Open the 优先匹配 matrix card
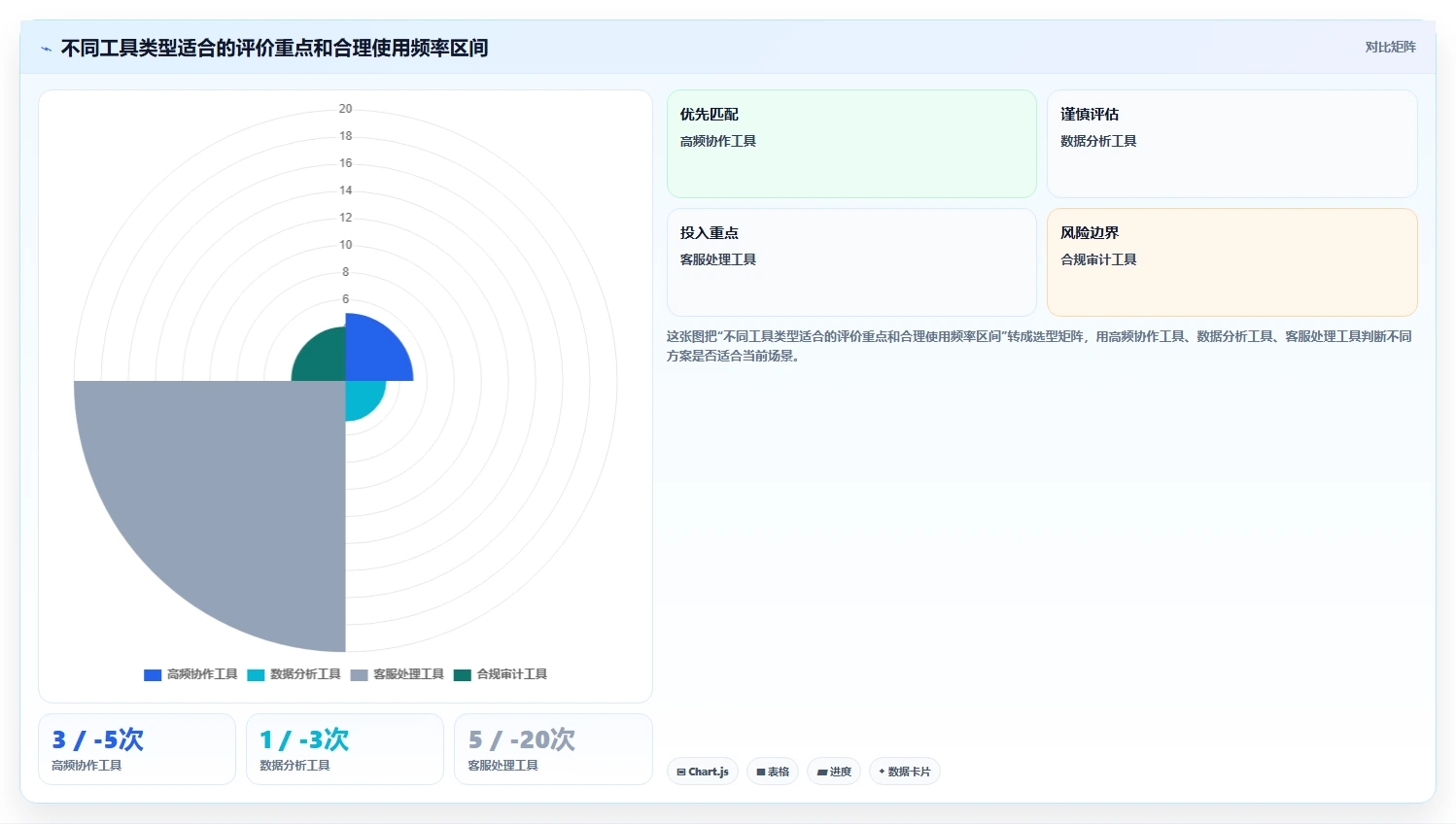1456x824 pixels. 851,144
